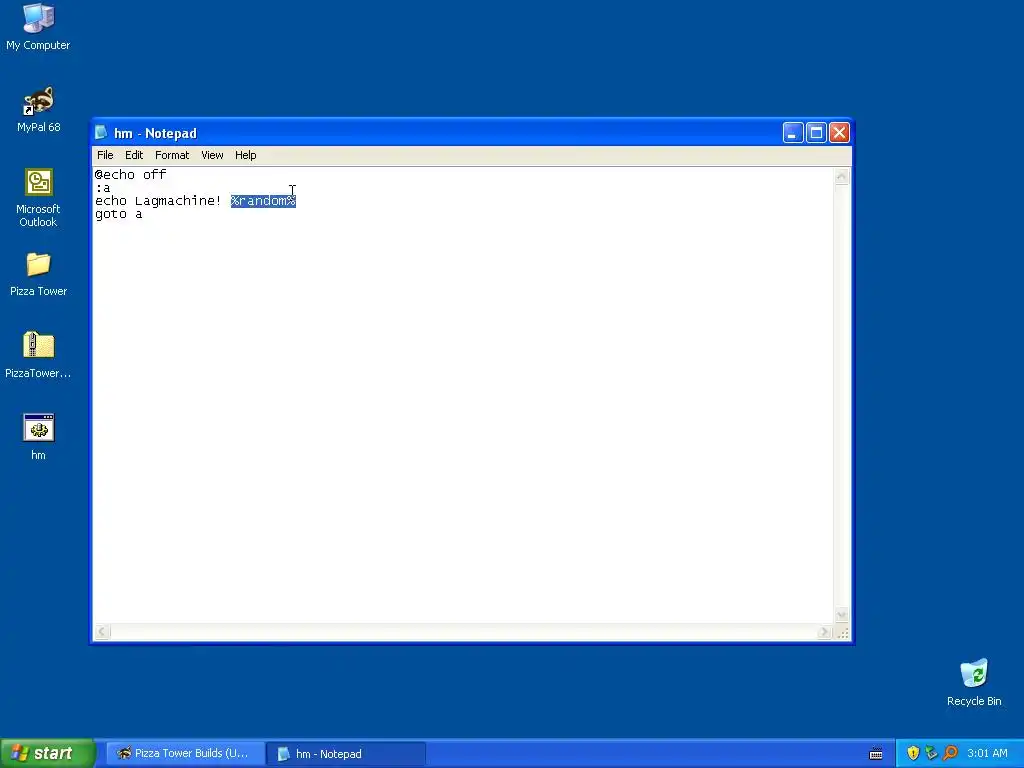Select the MyPal 68 browser shortcut
Viewport: 1024px width, 768px height.
(x=39, y=110)
